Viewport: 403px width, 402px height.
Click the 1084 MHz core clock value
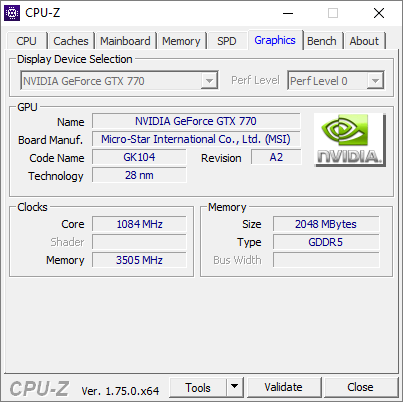click(139, 224)
